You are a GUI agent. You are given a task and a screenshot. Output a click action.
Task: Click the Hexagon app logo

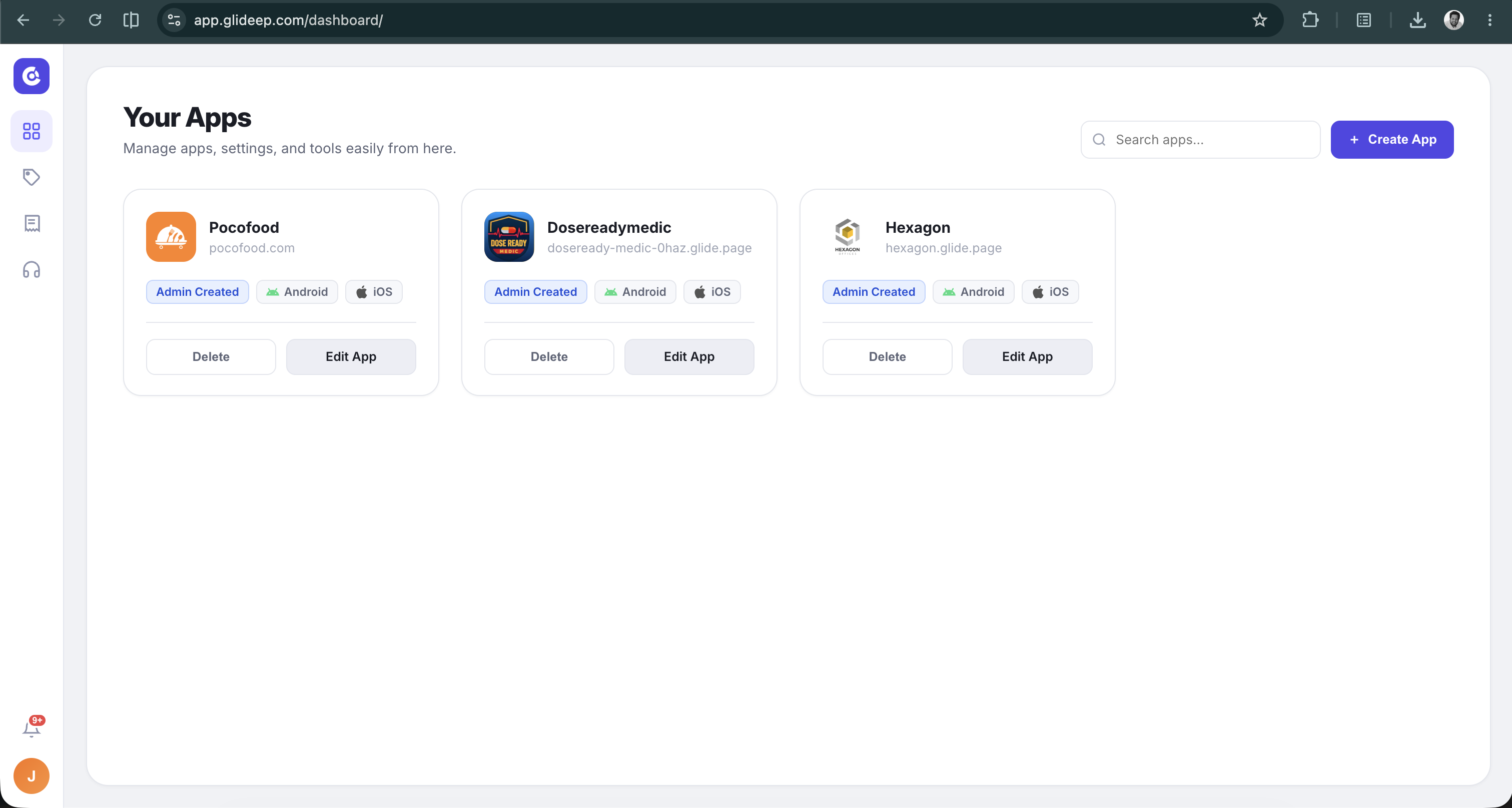[847, 237]
